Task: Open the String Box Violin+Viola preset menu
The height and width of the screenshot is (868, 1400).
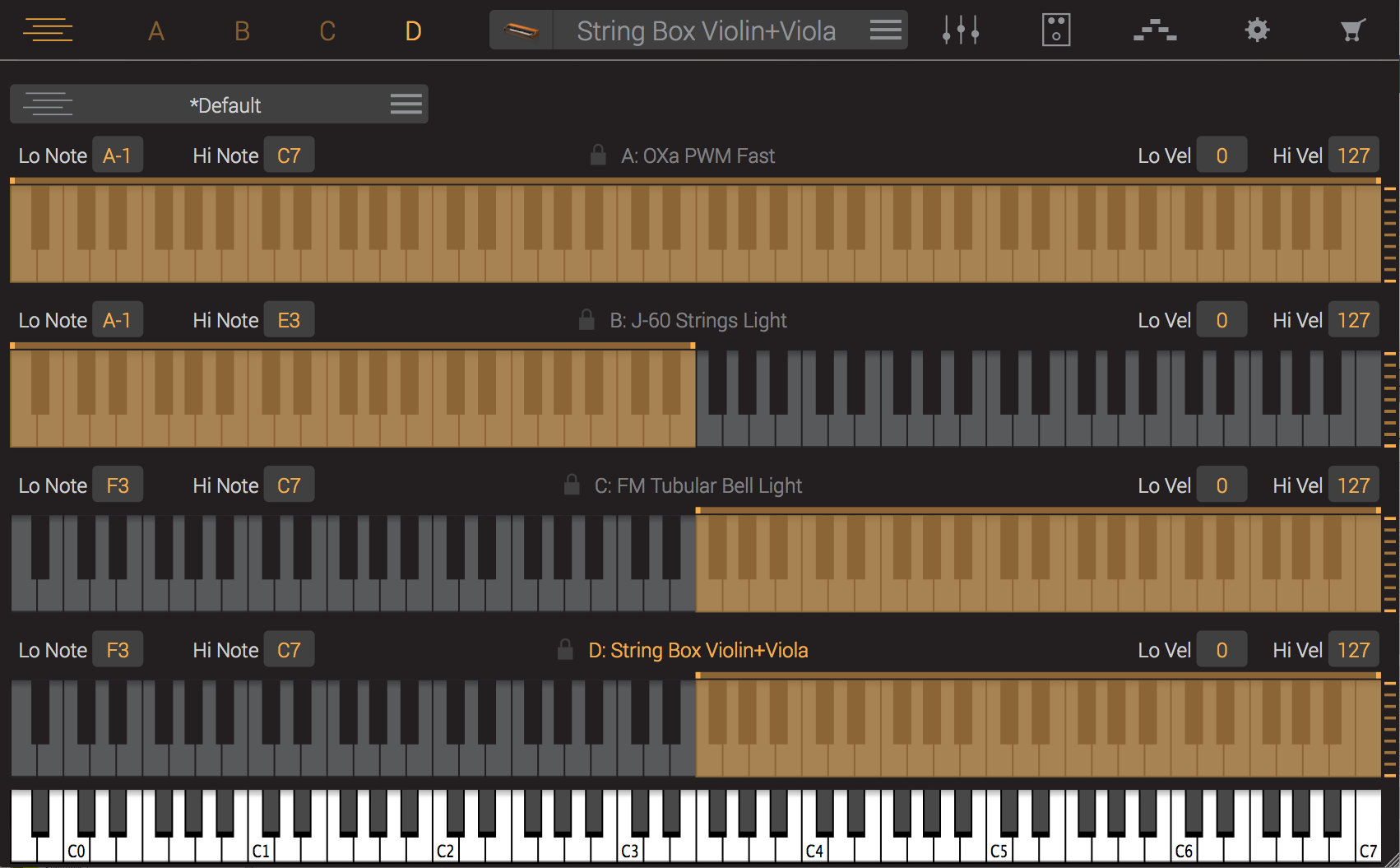Action: (886, 30)
